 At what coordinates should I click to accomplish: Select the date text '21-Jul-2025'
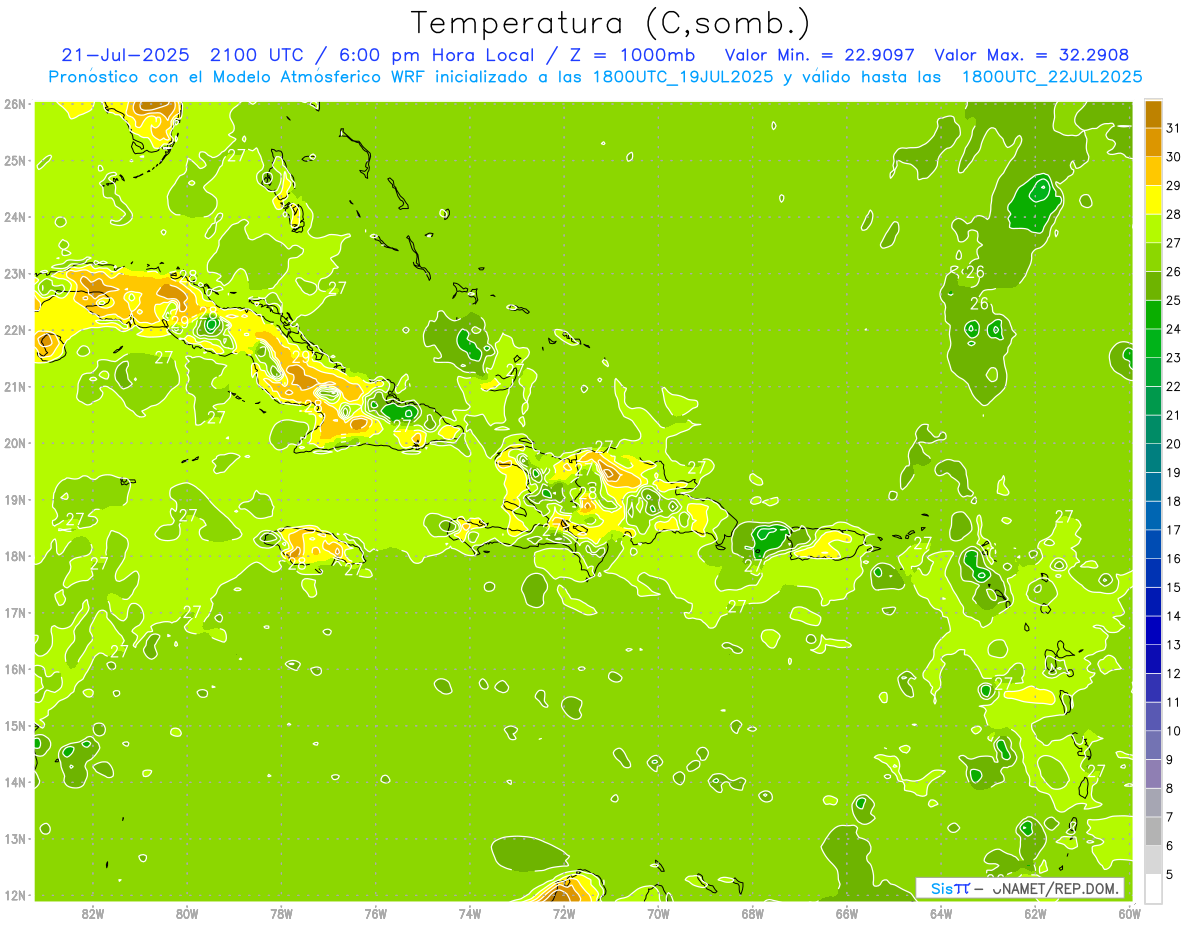pyautogui.click(x=127, y=55)
